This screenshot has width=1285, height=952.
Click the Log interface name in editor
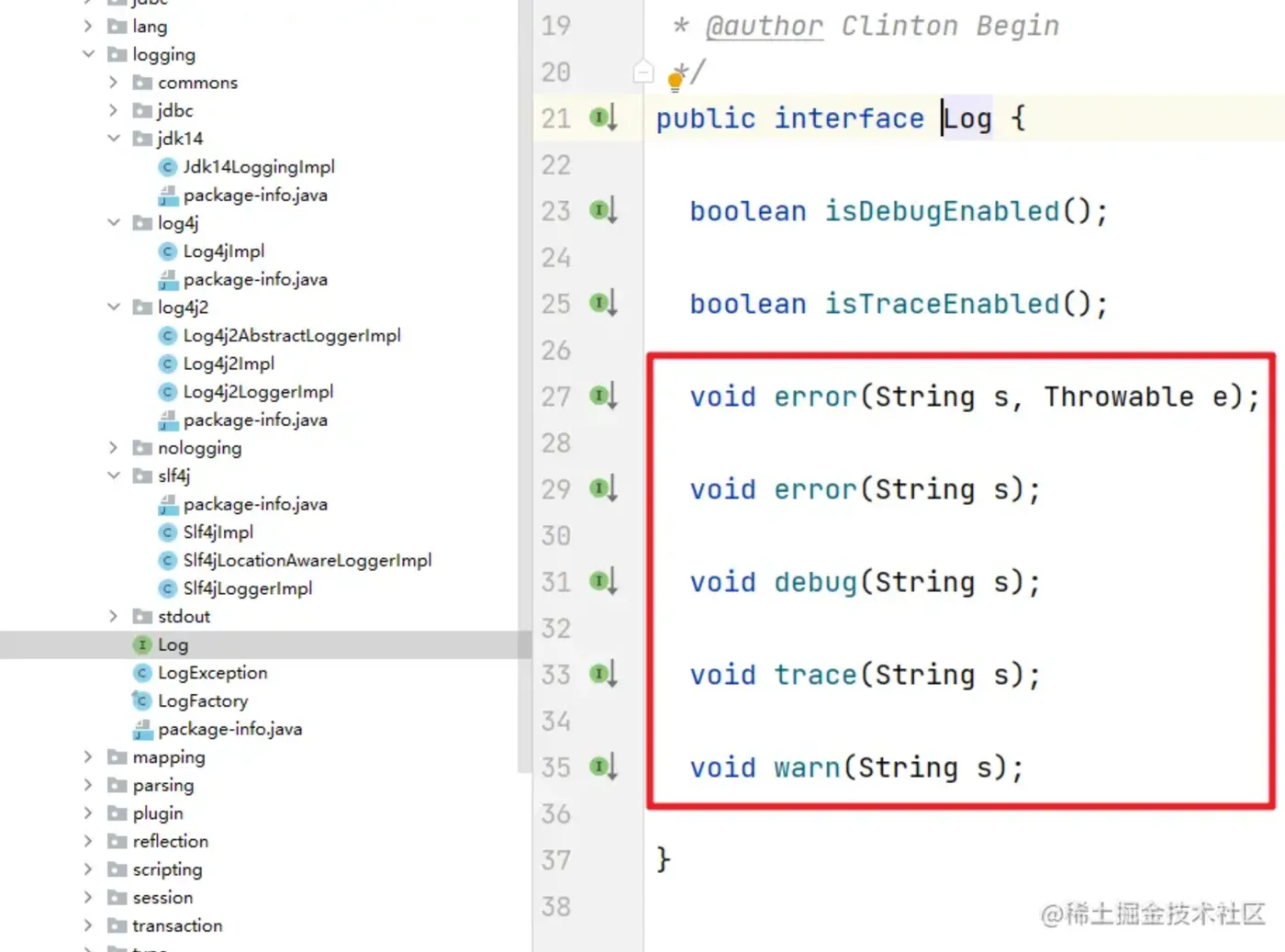(x=967, y=118)
